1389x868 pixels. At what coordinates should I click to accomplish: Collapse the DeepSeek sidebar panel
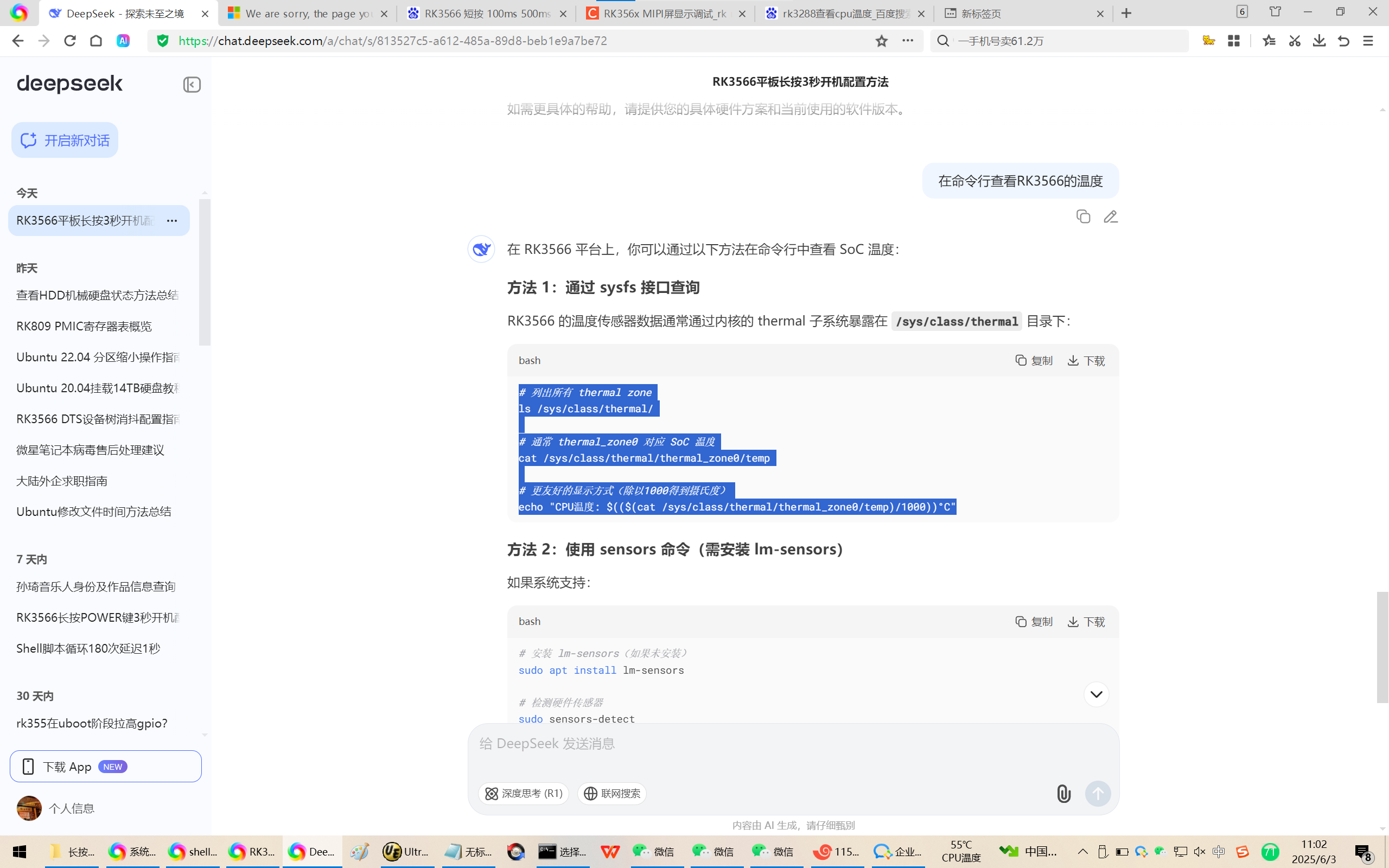coord(192,85)
